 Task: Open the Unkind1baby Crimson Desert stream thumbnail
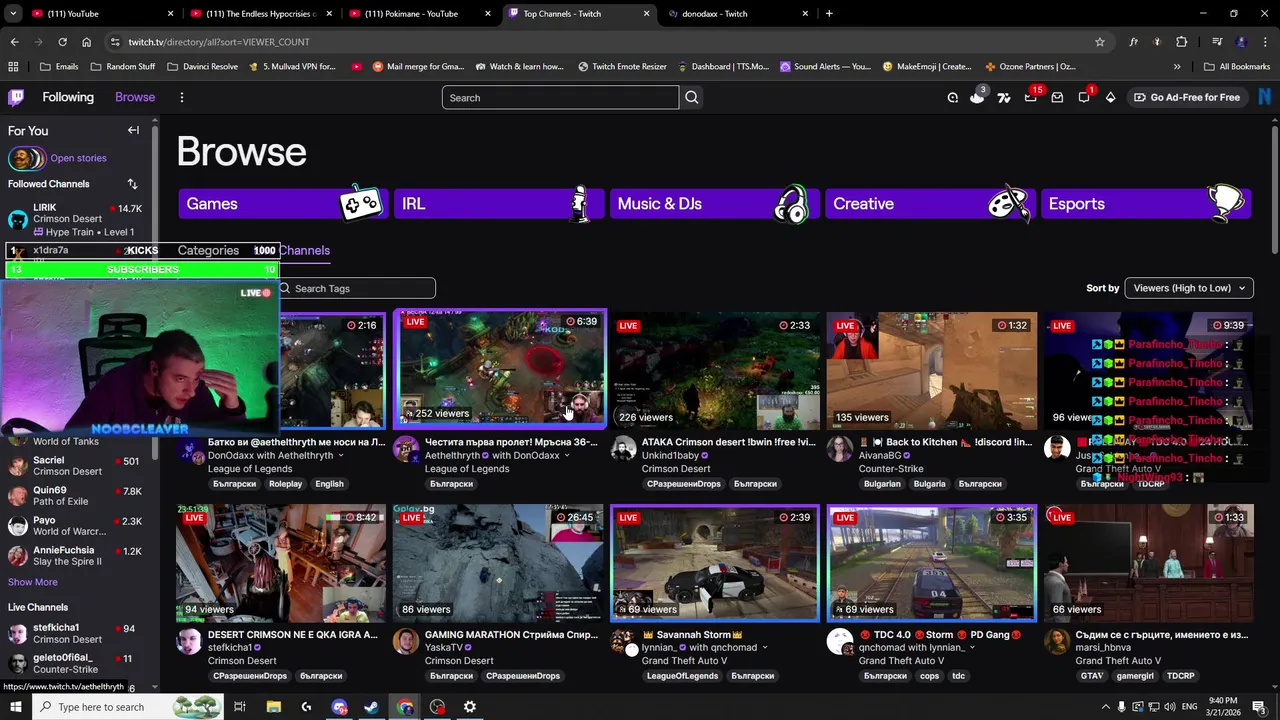[715, 371]
